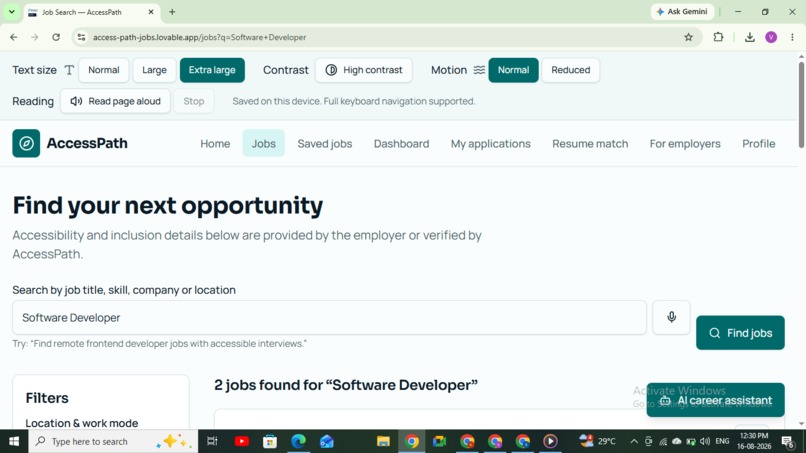The height and width of the screenshot is (453, 806).
Task: Click "2 jobs found for “Software Developer”" heading
Action: [346, 385]
